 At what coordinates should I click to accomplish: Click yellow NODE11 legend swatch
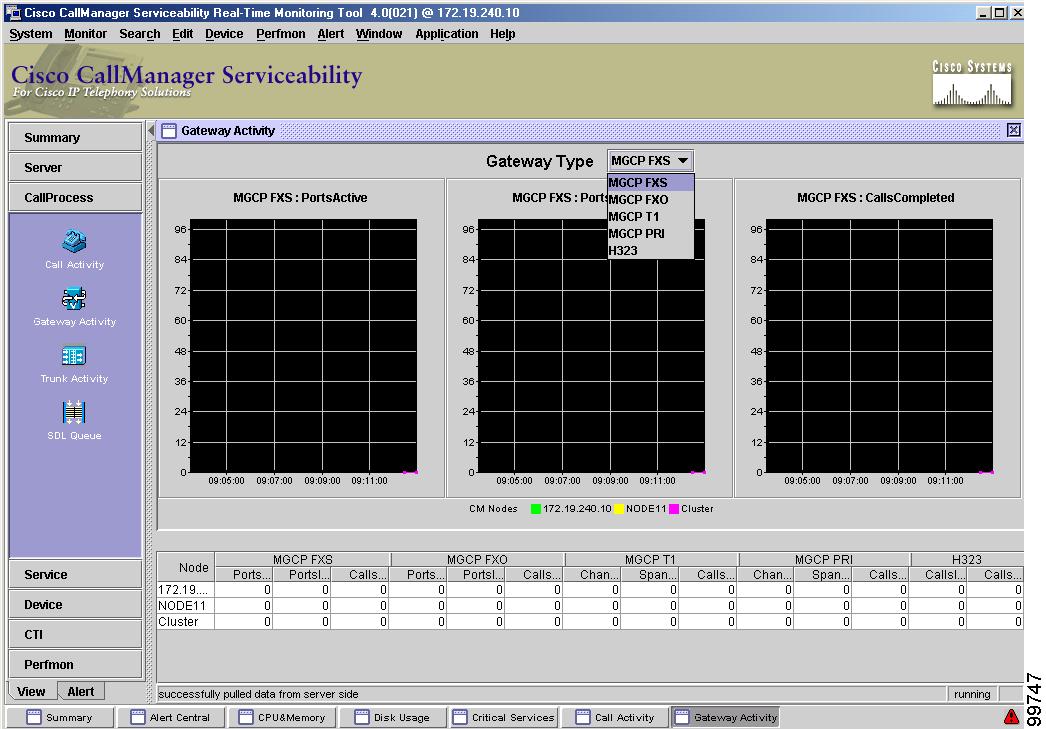pos(619,509)
